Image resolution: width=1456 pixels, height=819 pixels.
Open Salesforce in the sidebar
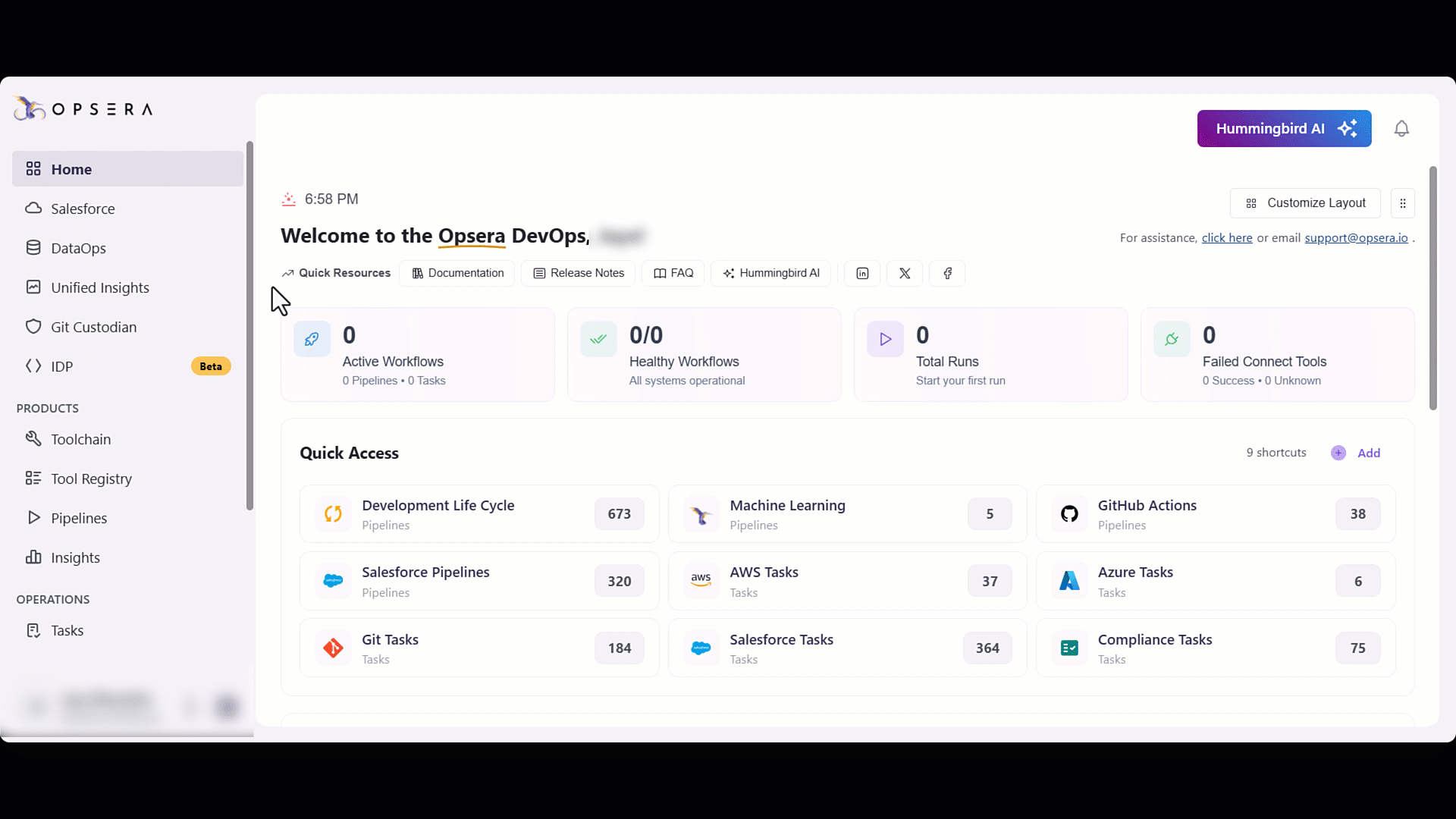click(x=83, y=209)
